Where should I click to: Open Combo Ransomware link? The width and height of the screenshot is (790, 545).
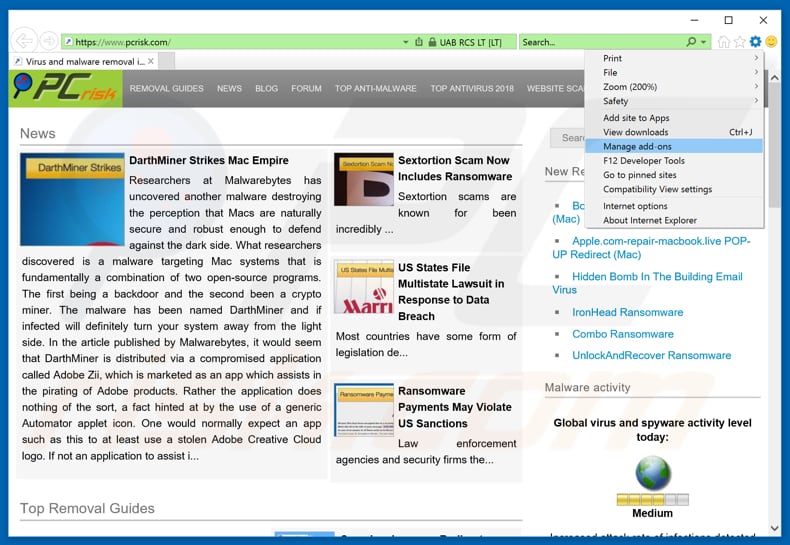623,334
